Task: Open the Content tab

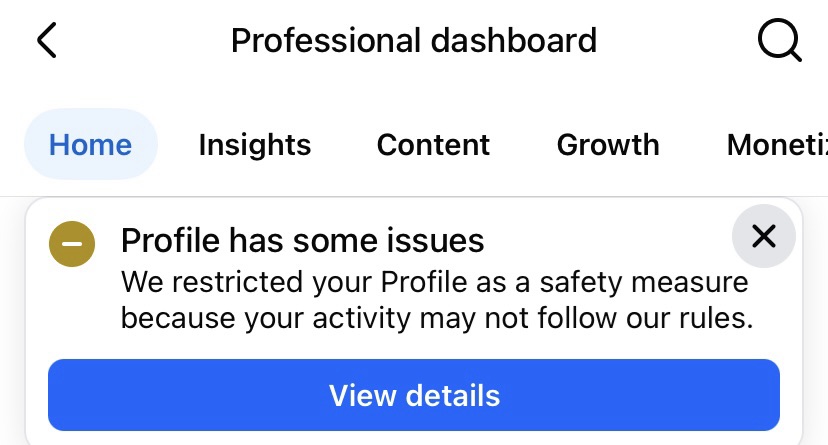Action: [433, 145]
